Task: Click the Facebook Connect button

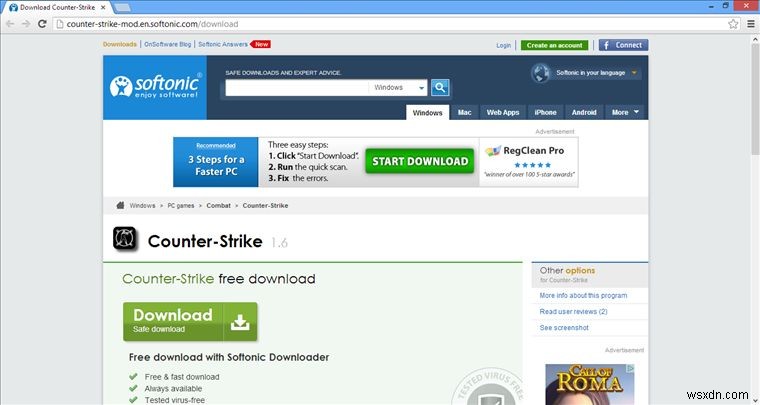Action: point(623,45)
